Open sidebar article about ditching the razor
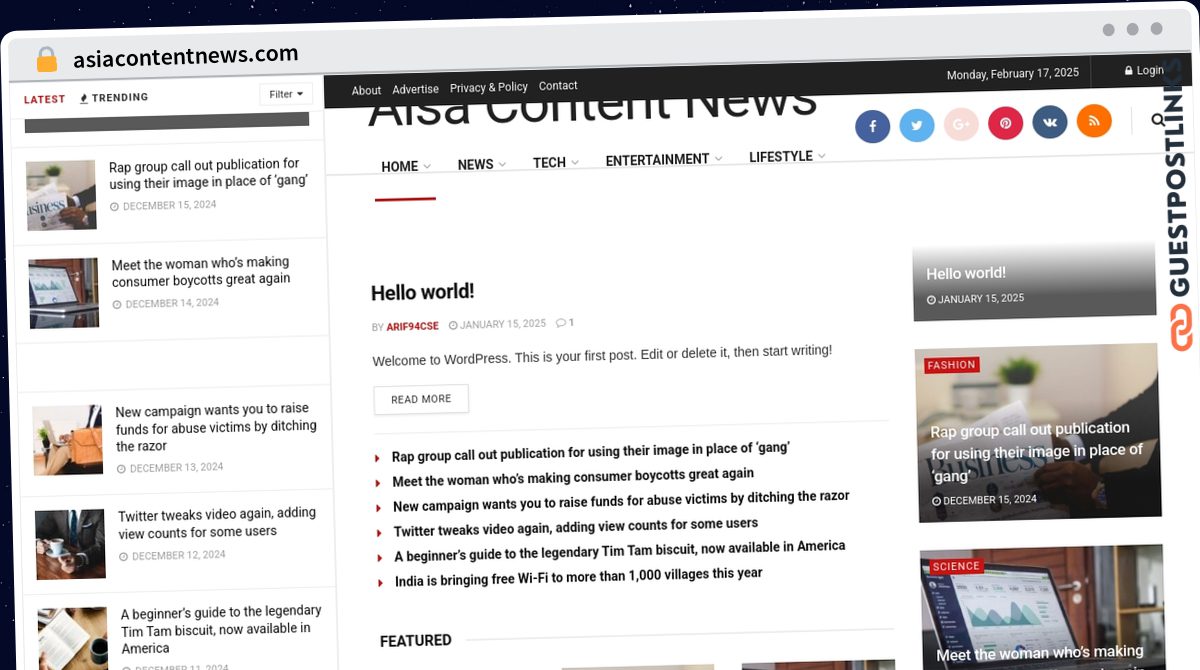 point(216,427)
